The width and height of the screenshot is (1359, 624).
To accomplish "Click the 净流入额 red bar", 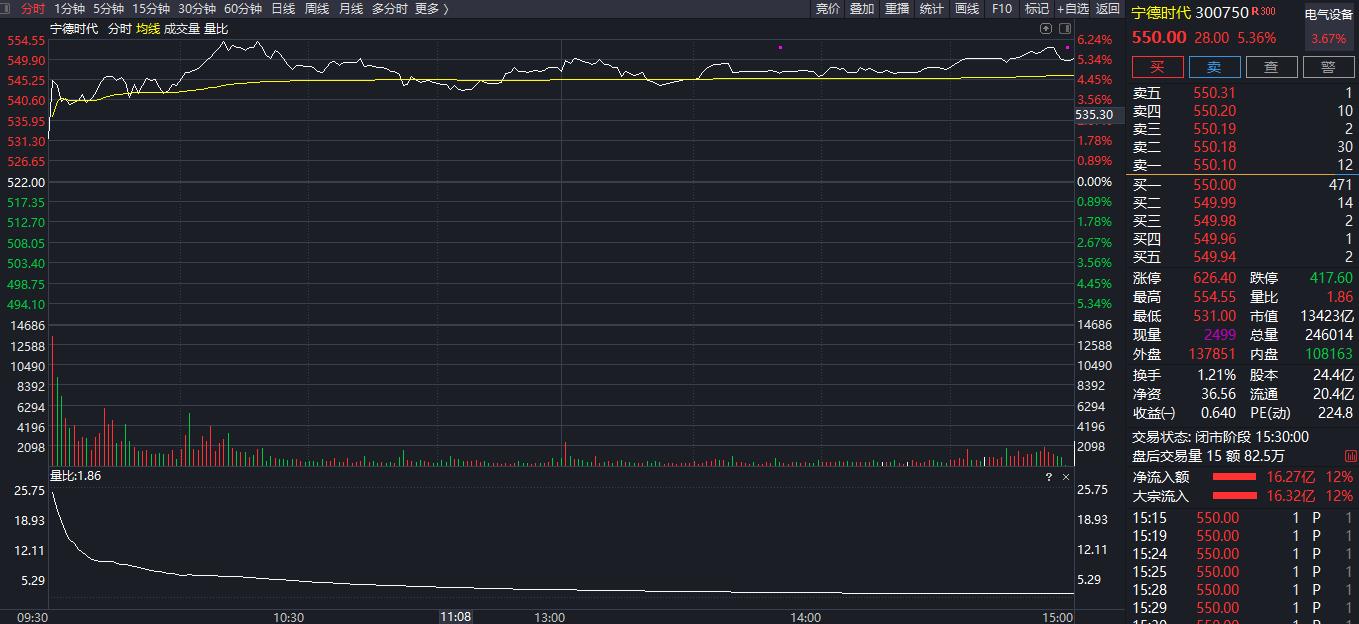I will coord(1234,477).
